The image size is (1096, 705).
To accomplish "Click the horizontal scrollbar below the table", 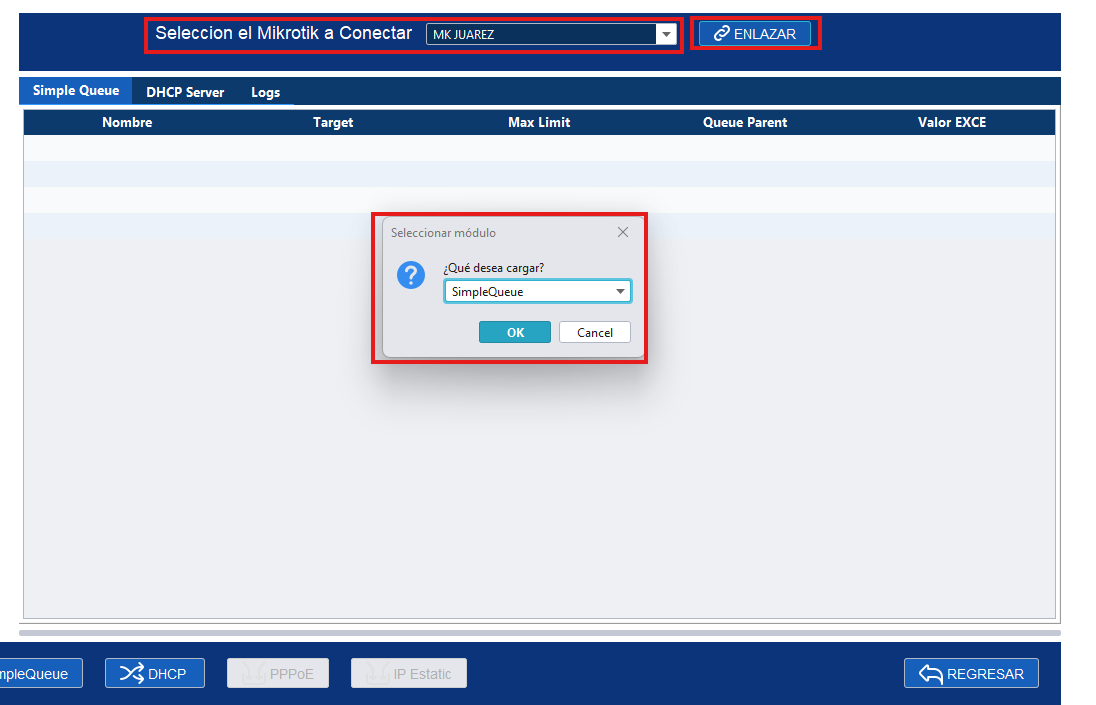I will click(x=539, y=633).
